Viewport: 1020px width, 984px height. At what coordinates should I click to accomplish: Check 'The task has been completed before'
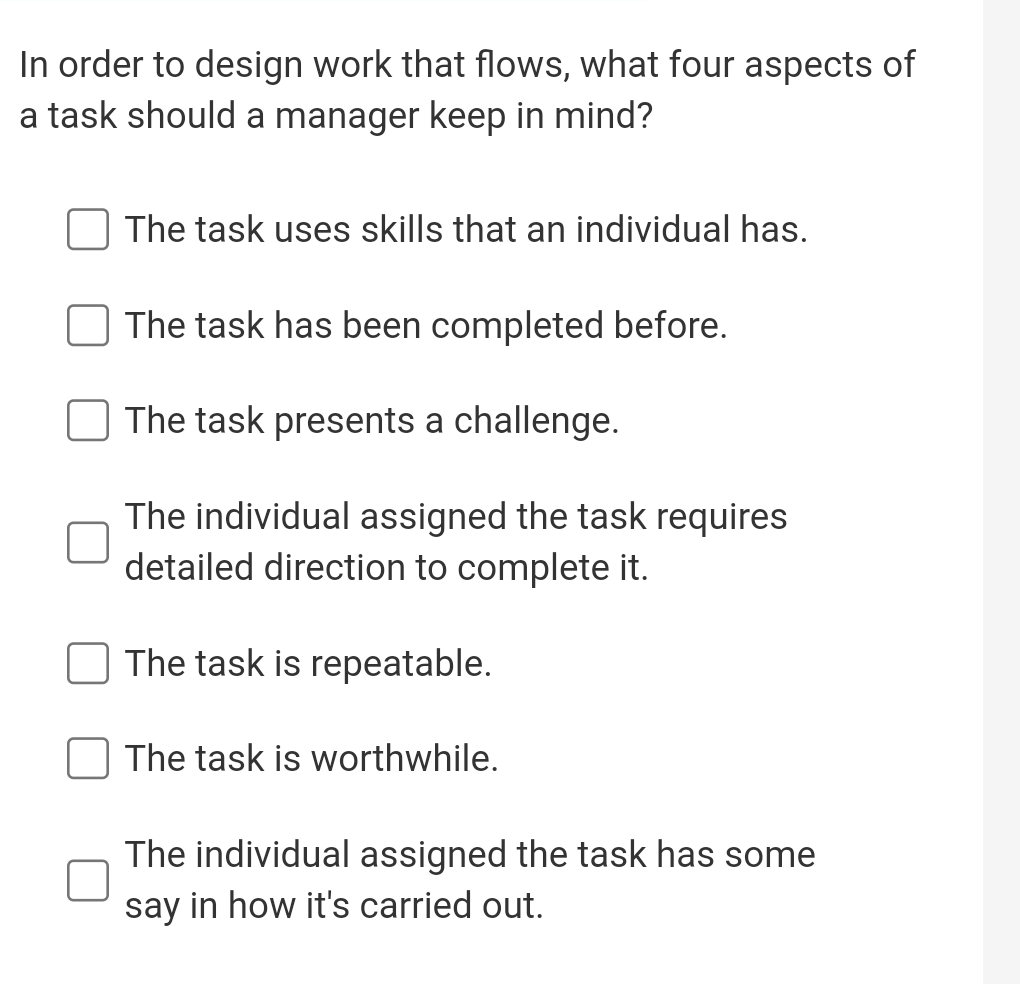(87, 324)
